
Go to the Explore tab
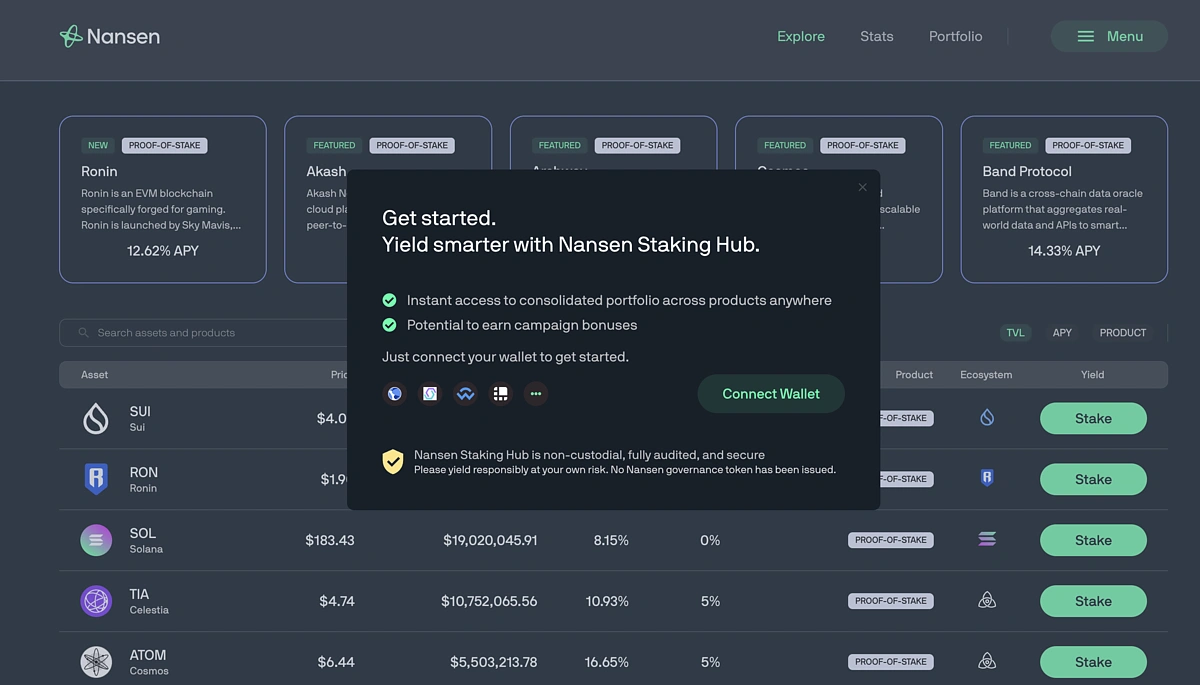pos(801,36)
